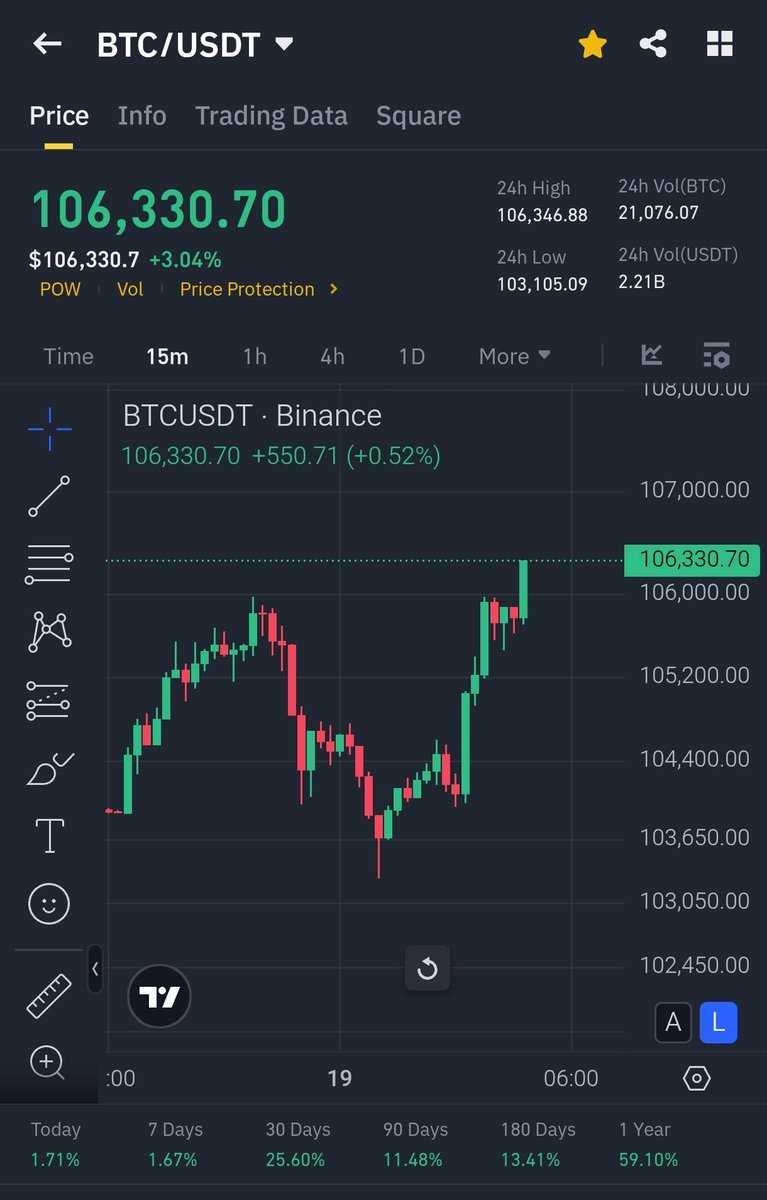Tap the 1 Year 59.10% performance

coord(648,1145)
